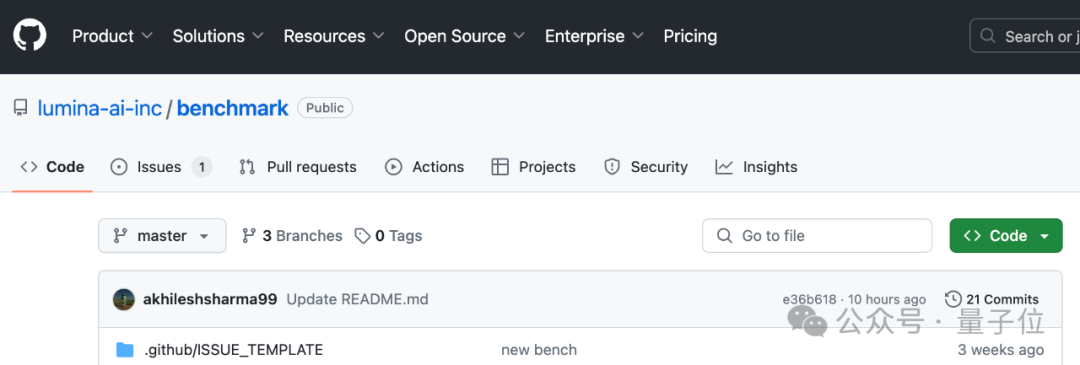Viewport: 1080px width, 365px height.
Task: Expand the Enterprise menu
Action: [594, 36]
